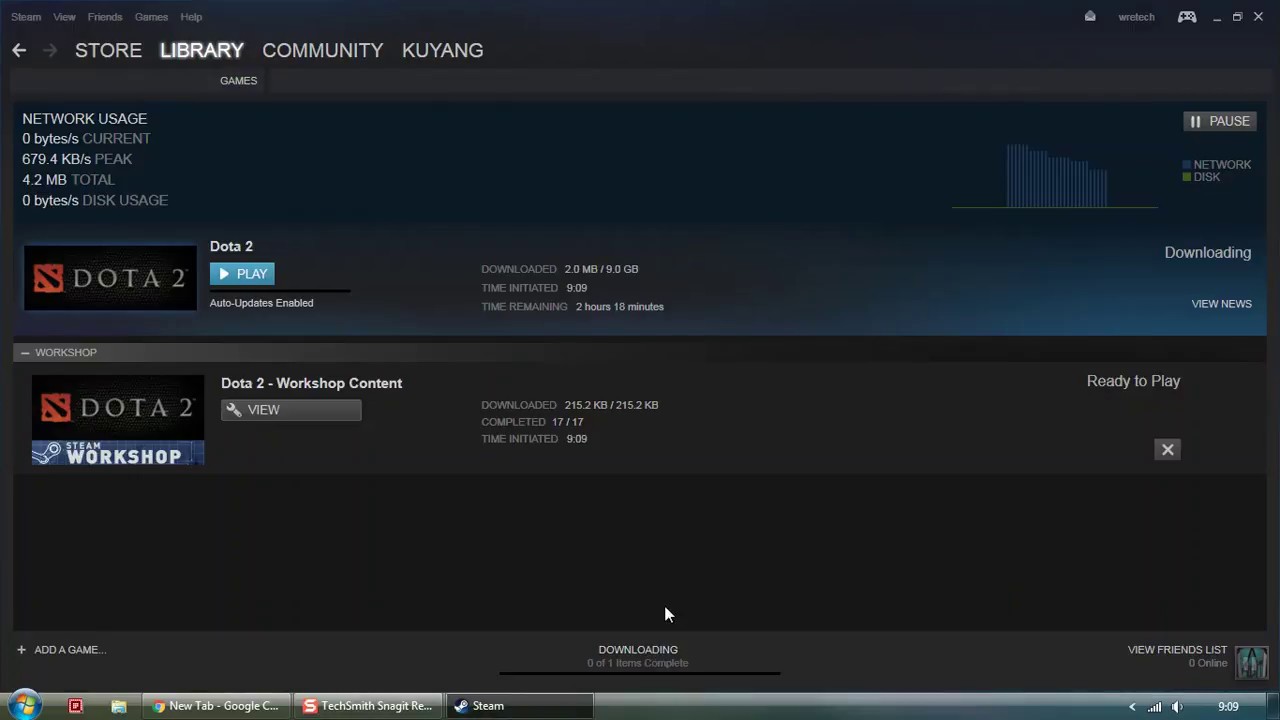Open the View menu
Image resolution: width=1280 pixels, height=720 pixels.
pos(64,17)
